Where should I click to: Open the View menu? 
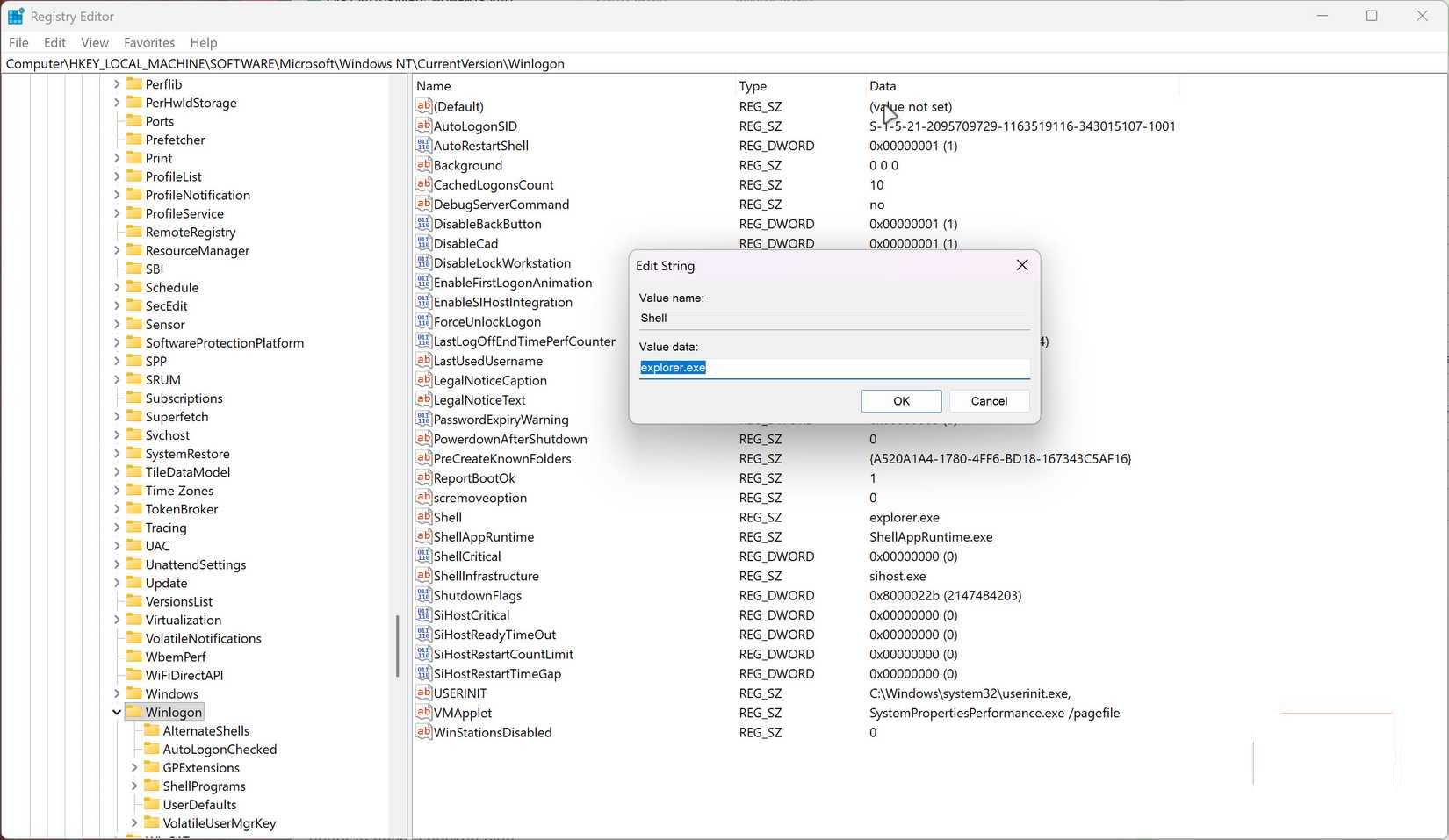[93, 42]
